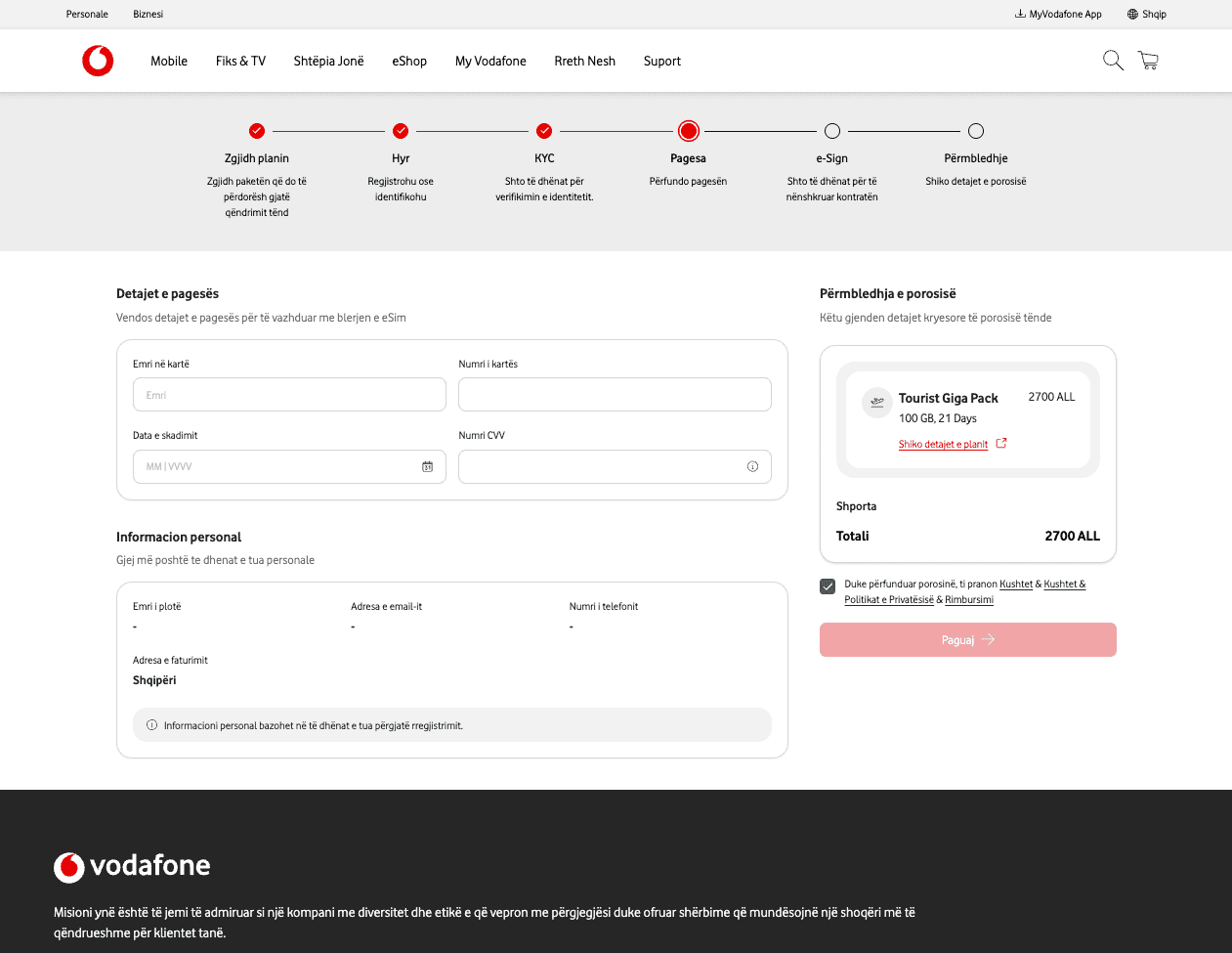Click external link icon beside plan details

1001,444
